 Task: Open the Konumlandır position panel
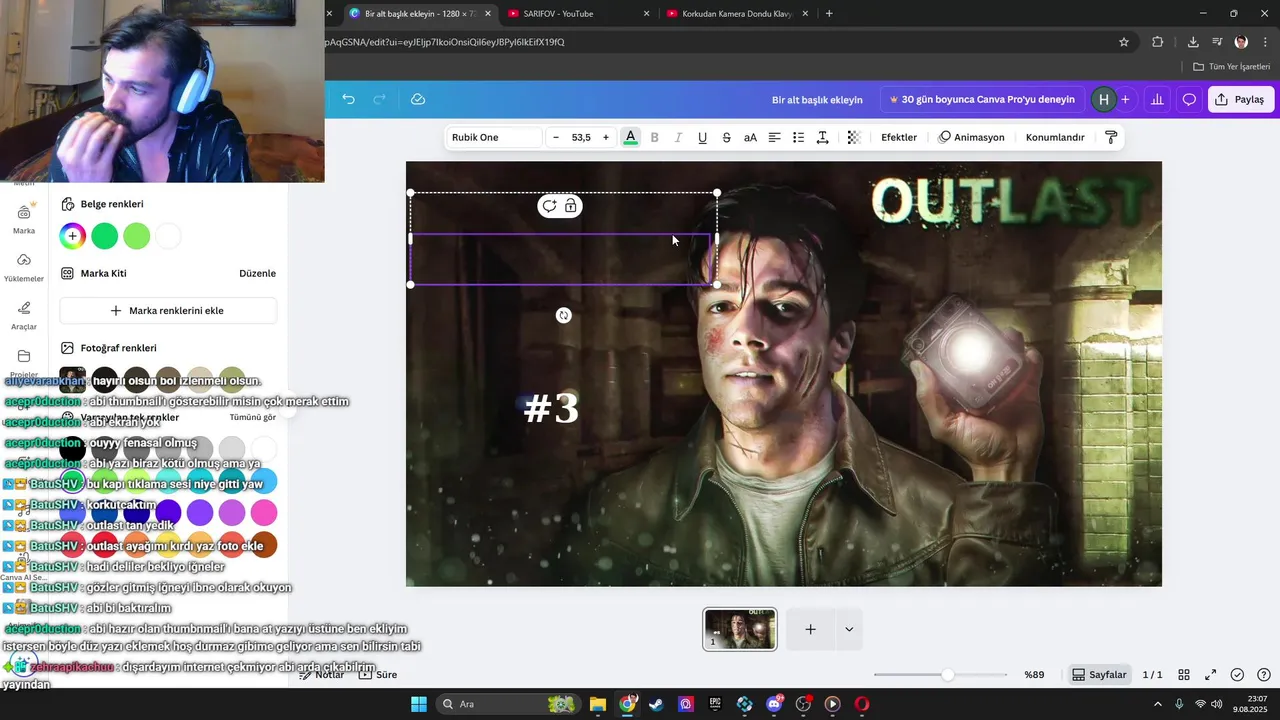(1055, 137)
